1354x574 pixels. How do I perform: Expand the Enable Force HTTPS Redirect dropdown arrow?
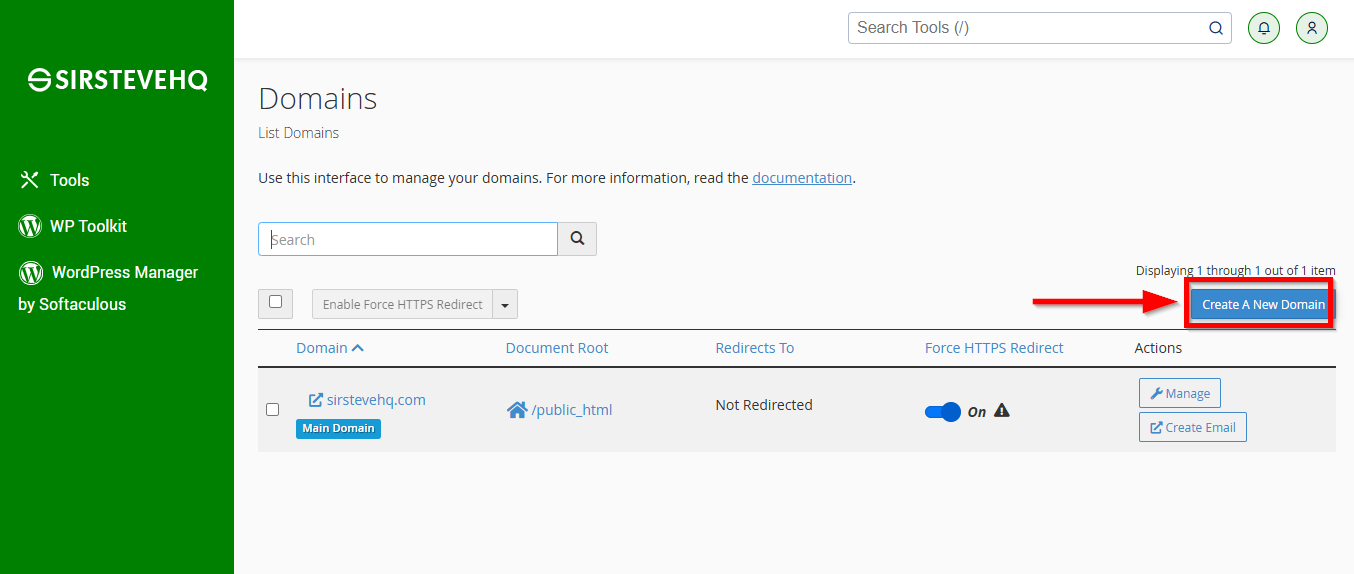[x=505, y=305]
